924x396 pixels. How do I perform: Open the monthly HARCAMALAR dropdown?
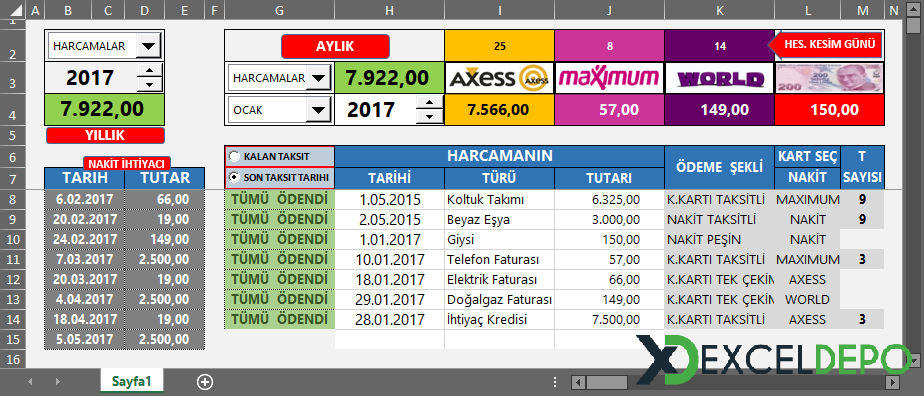319,78
